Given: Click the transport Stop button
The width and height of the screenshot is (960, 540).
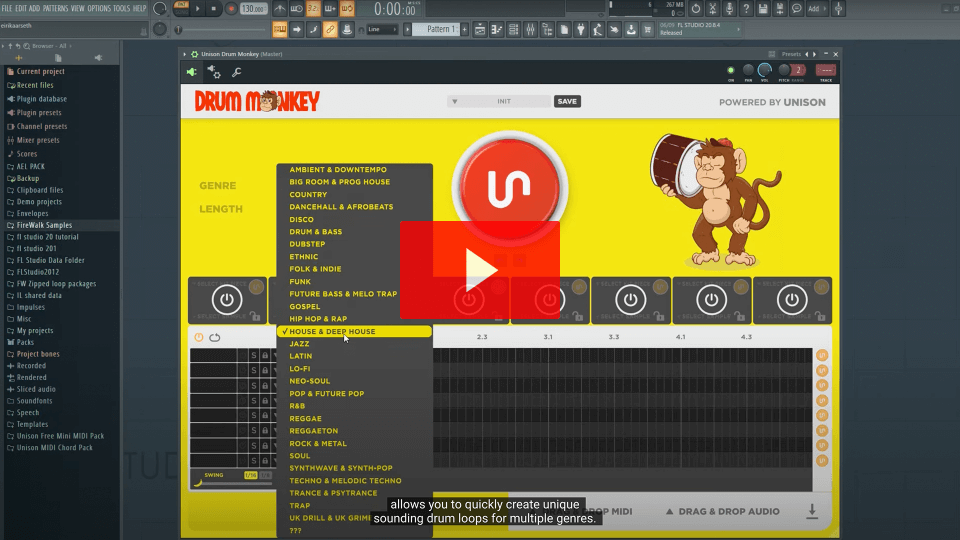Looking at the screenshot, I should [x=214, y=9].
